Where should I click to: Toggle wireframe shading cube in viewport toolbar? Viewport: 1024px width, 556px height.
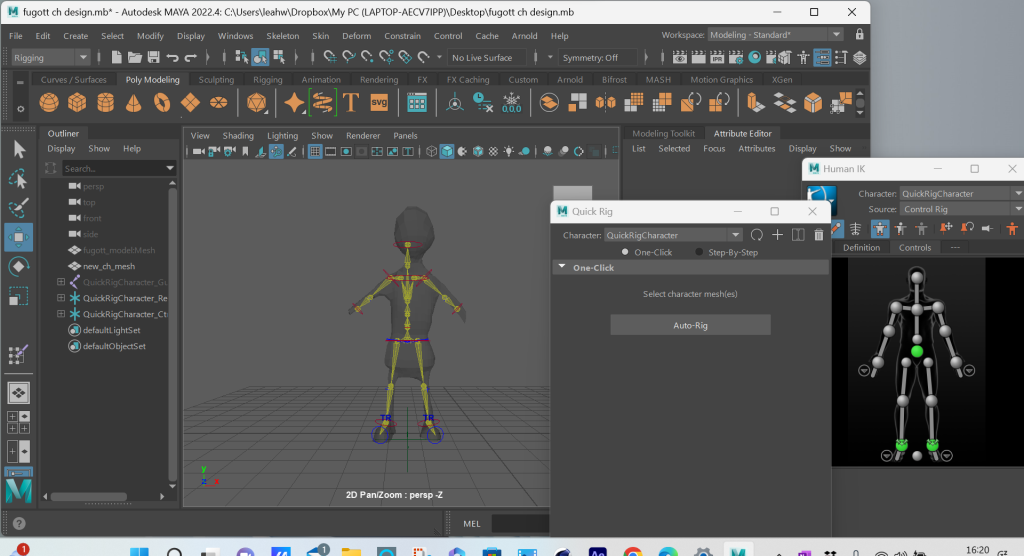point(431,152)
